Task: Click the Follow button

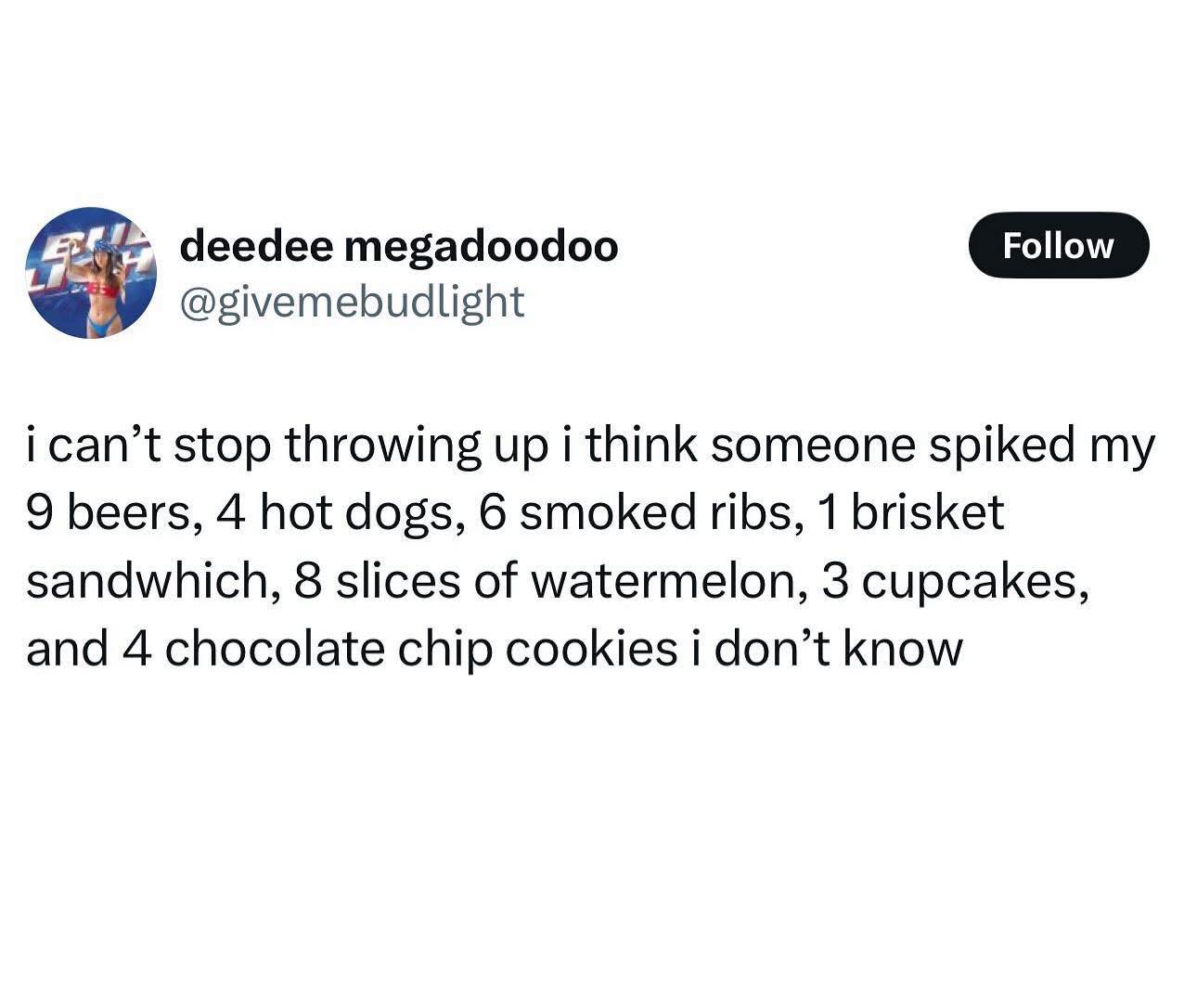Action: click(1058, 245)
